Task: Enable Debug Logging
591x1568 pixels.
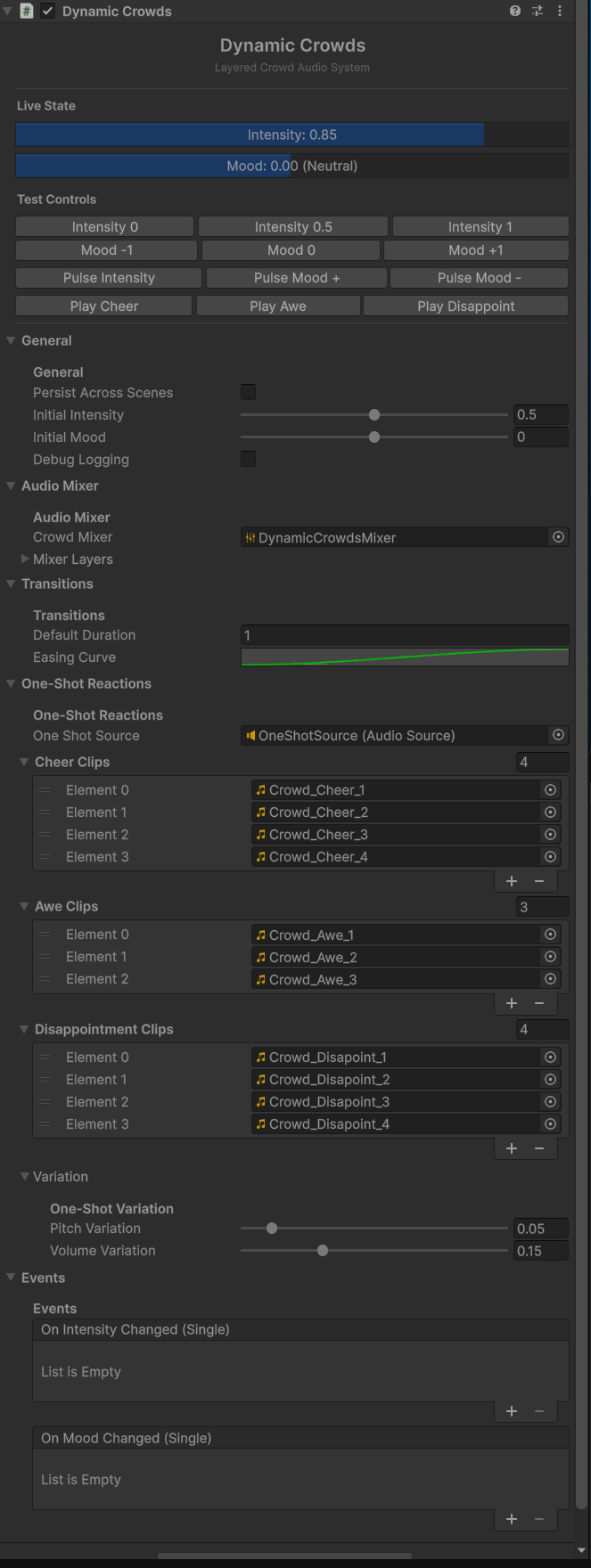Action: coord(248,459)
